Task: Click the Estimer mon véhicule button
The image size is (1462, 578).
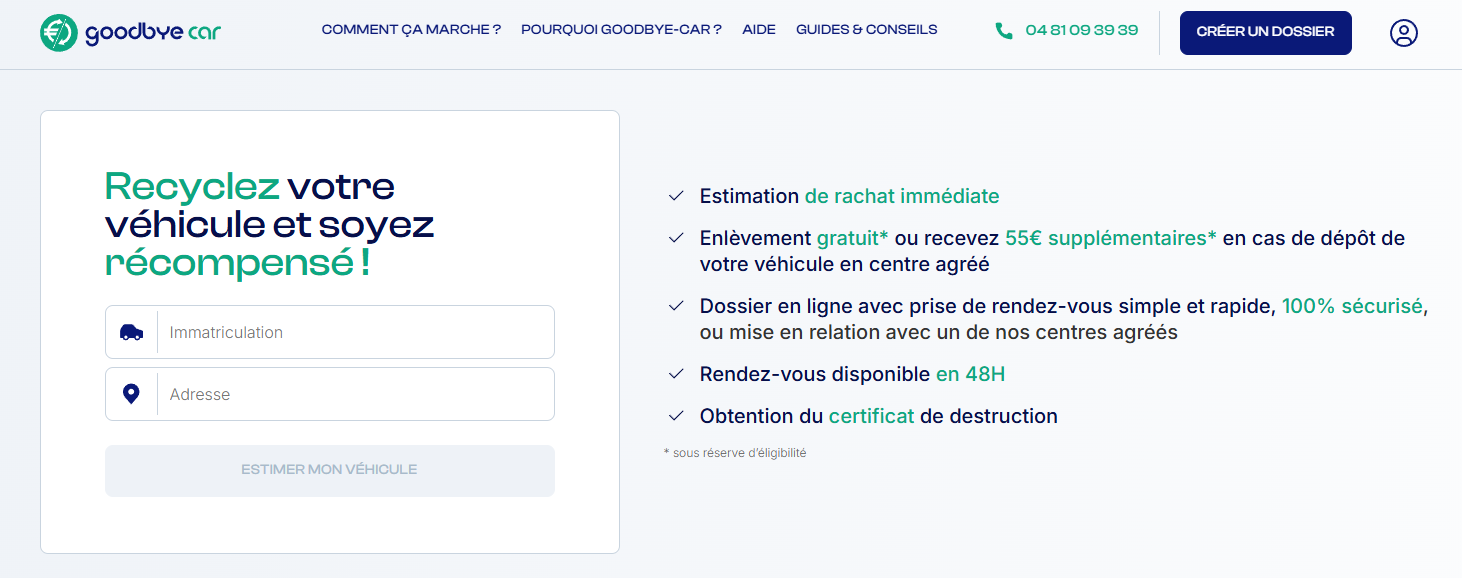Action: [330, 470]
